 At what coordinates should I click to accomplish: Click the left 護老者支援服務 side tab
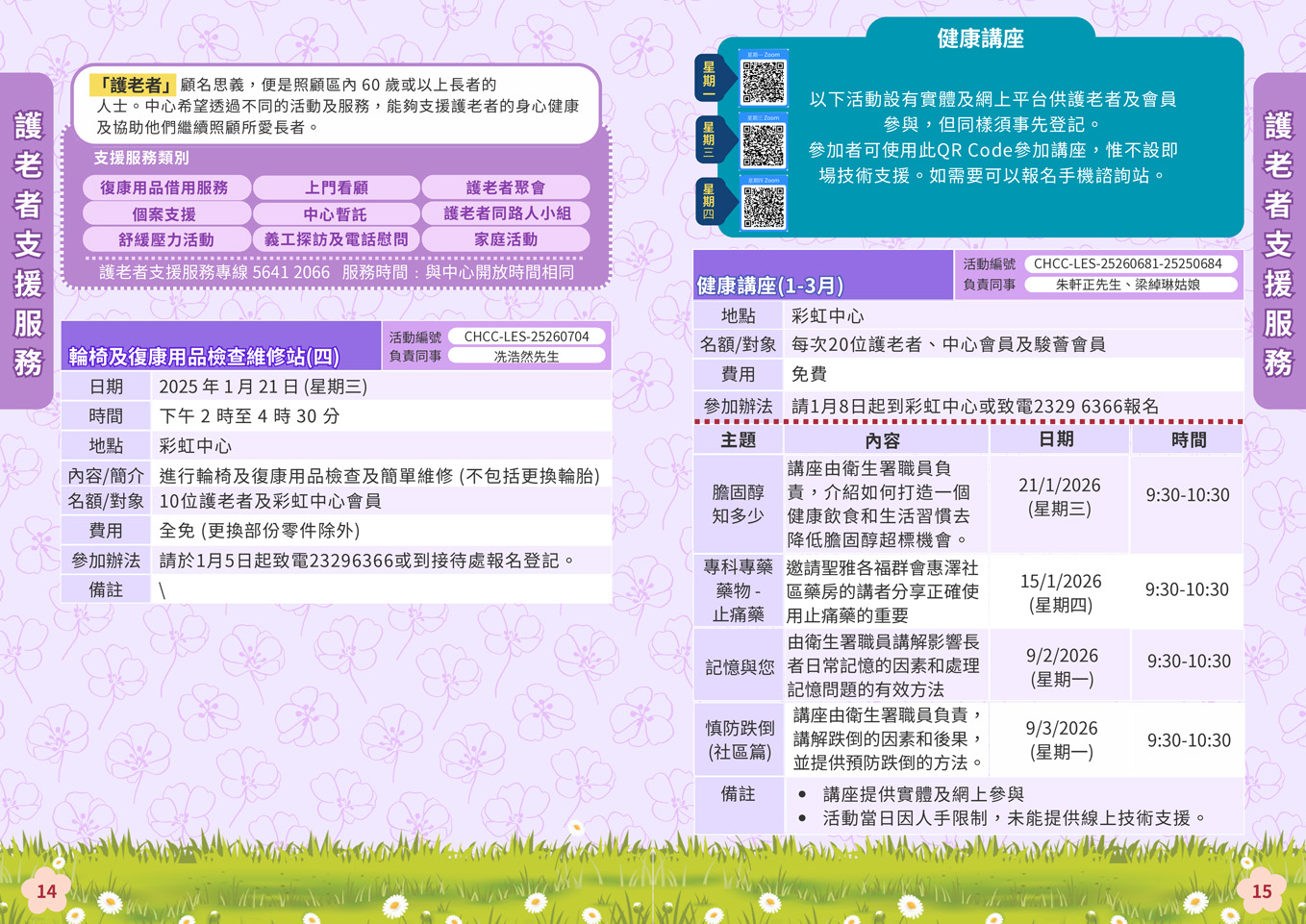click(x=28, y=242)
